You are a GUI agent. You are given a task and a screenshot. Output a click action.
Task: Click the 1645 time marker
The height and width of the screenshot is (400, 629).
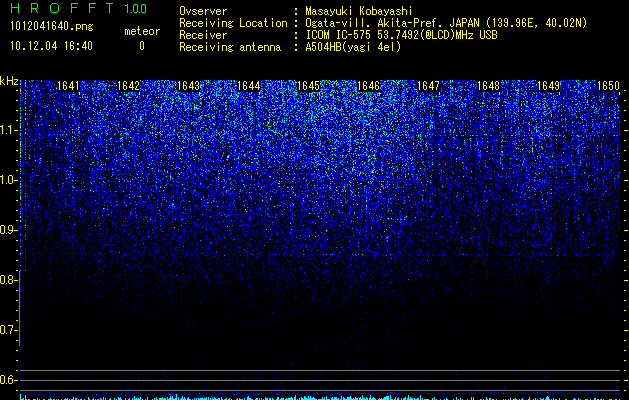(x=308, y=86)
